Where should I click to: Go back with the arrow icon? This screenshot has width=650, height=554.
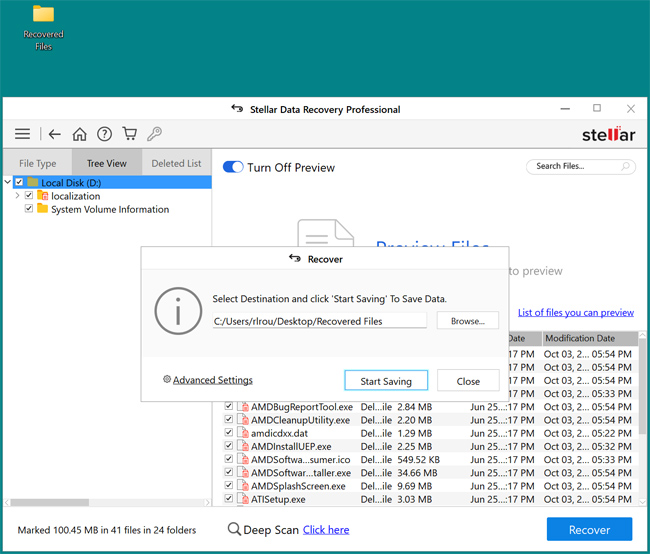55,134
